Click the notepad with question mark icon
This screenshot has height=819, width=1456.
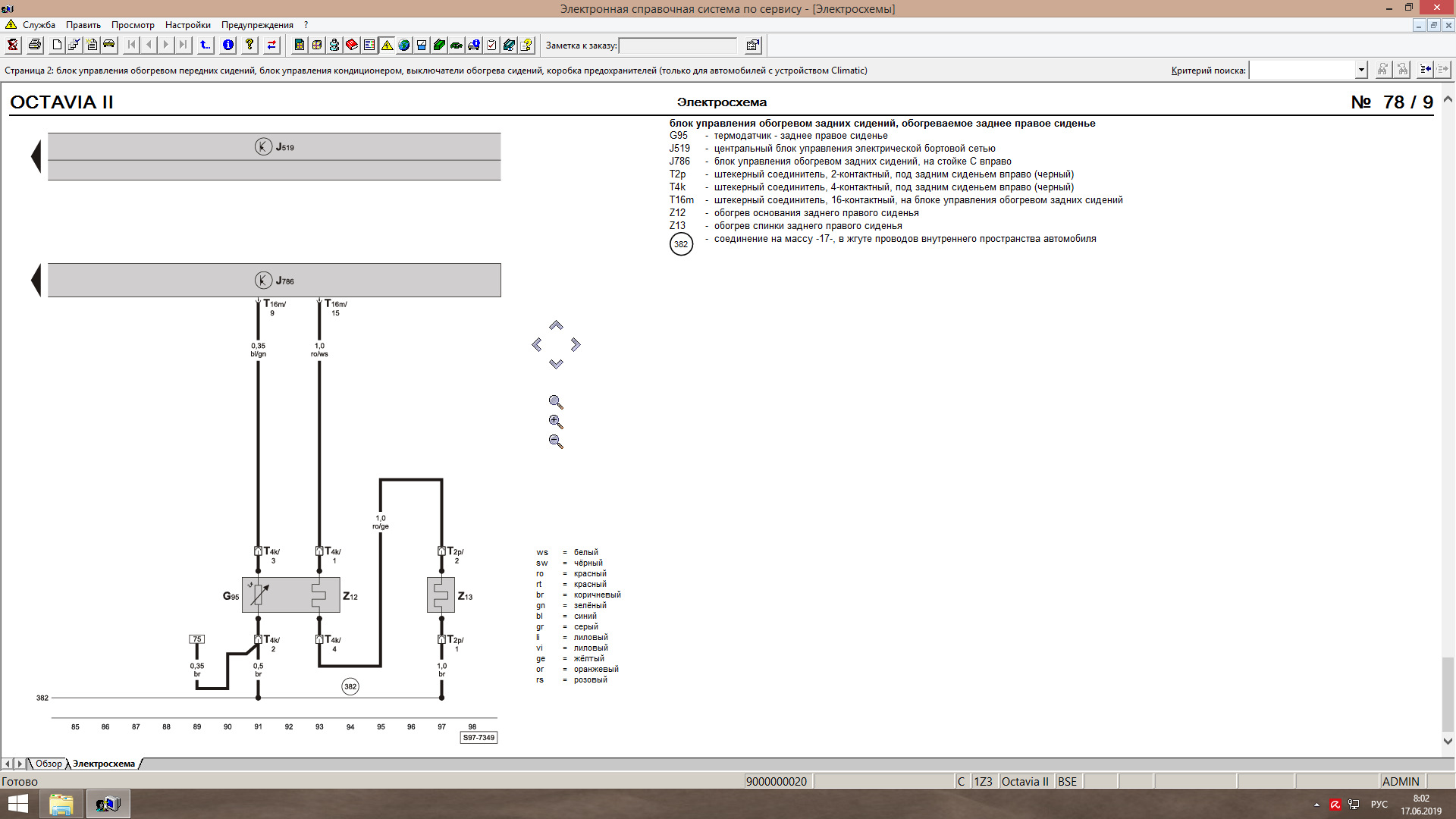[x=526, y=45]
